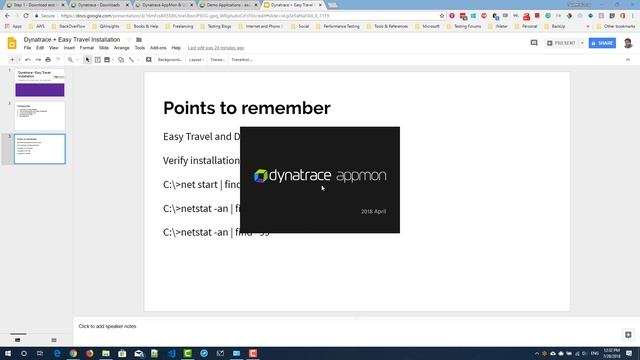Viewport: 640px width, 360px height.
Task: Click the Transition button
Action: (242, 60)
